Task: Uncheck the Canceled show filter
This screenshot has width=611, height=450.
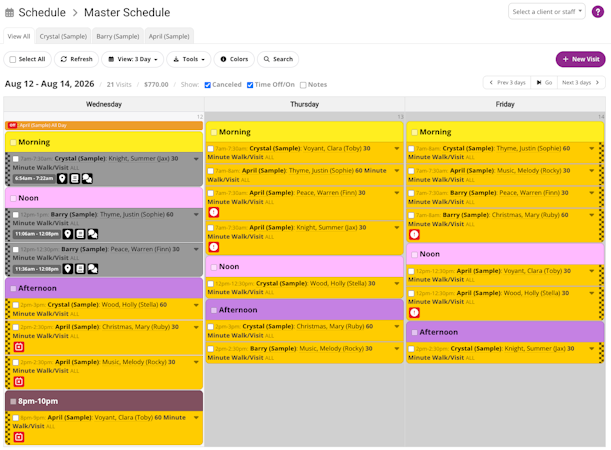Action: click(x=208, y=85)
